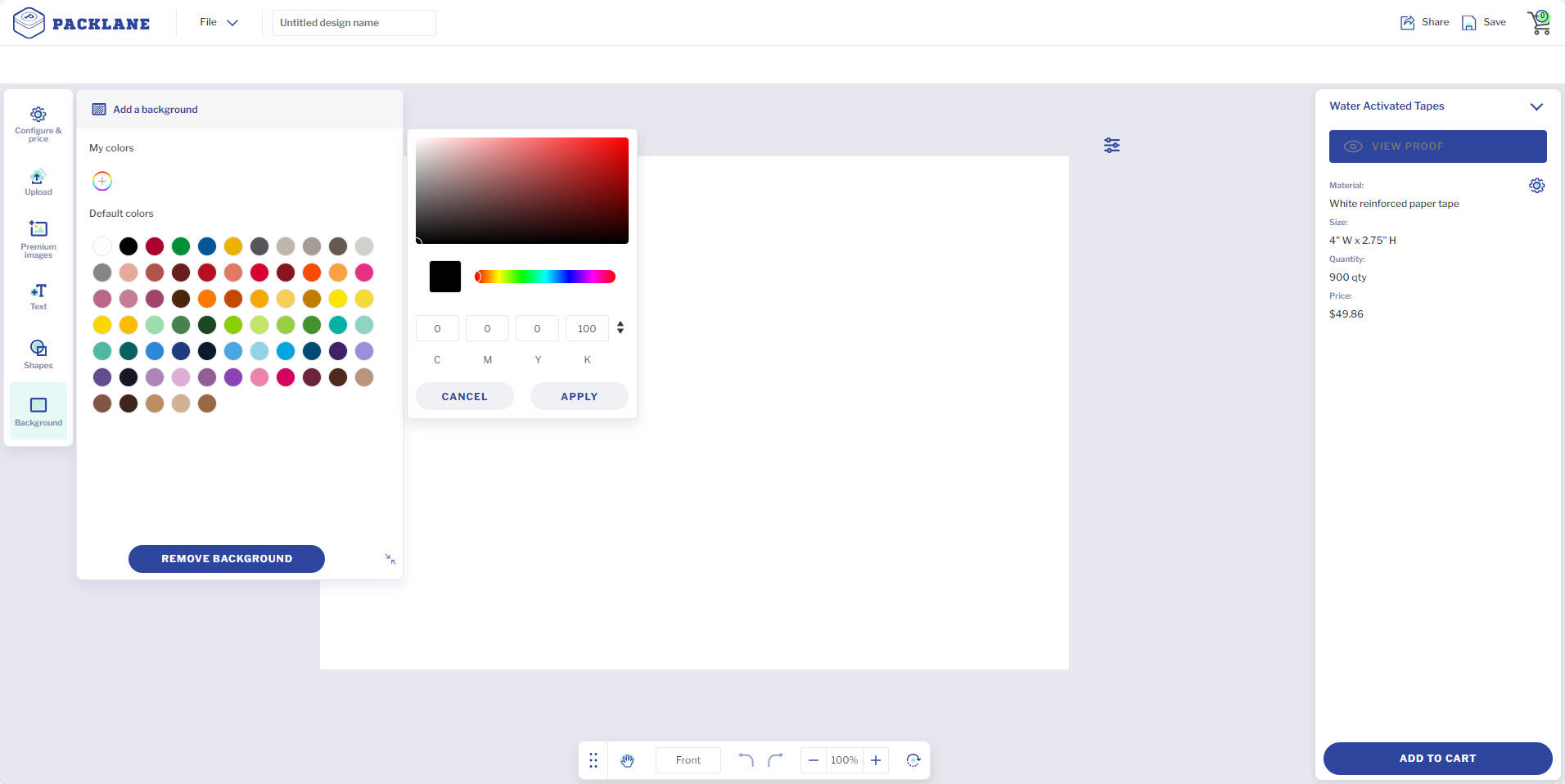Viewport: 1565px width, 784px height.
Task: Open the Upload tool in sidebar
Action: (38, 182)
